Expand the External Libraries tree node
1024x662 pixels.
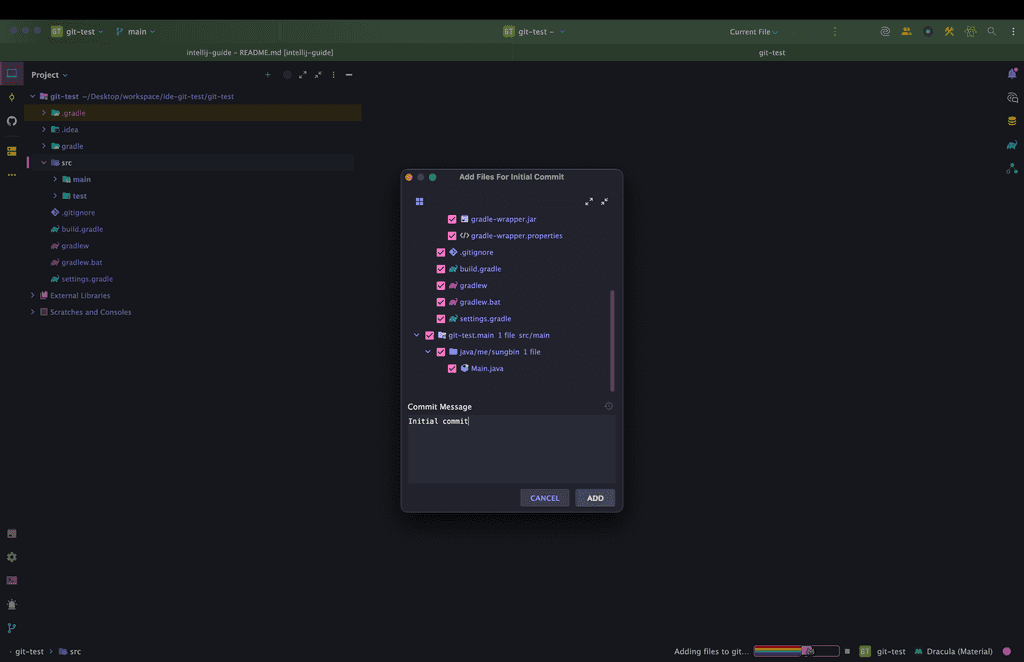pos(33,296)
